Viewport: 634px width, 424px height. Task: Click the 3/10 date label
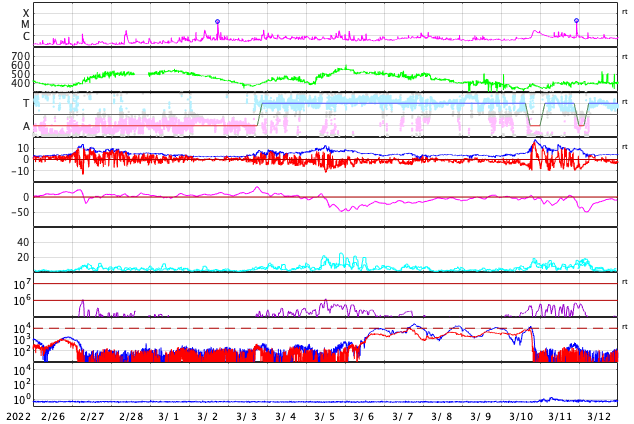click(x=521, y=416)
